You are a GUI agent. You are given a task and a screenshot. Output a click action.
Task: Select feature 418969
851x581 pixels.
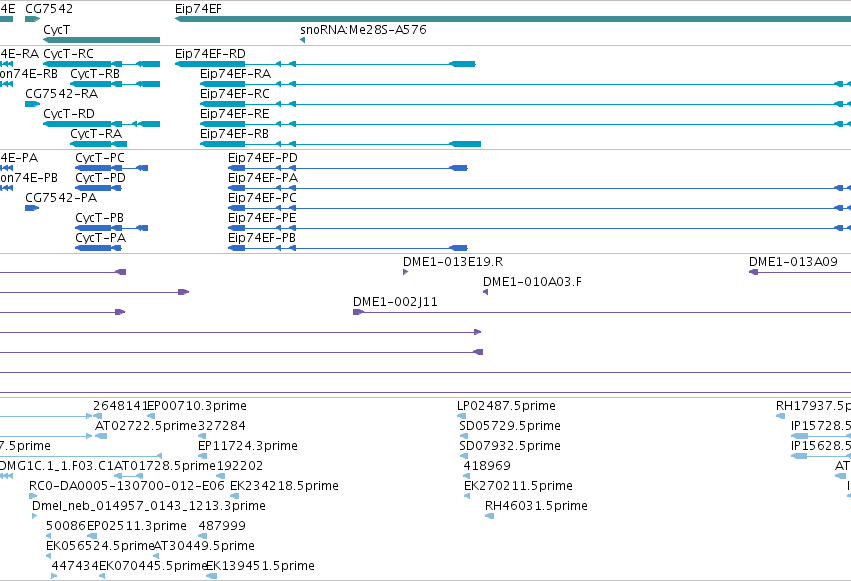pos(466,476)
